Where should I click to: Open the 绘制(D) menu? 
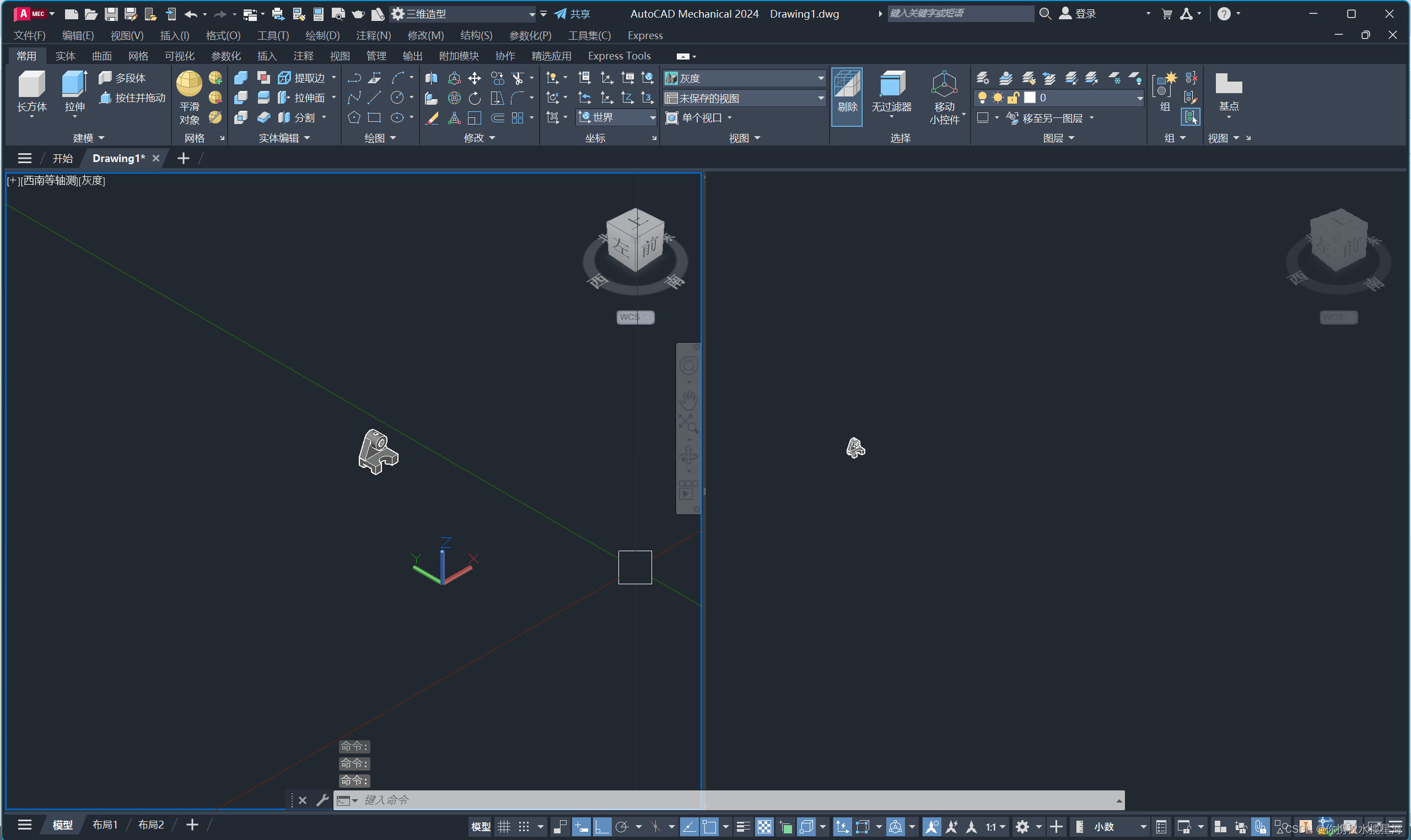(x=322, y=36)
